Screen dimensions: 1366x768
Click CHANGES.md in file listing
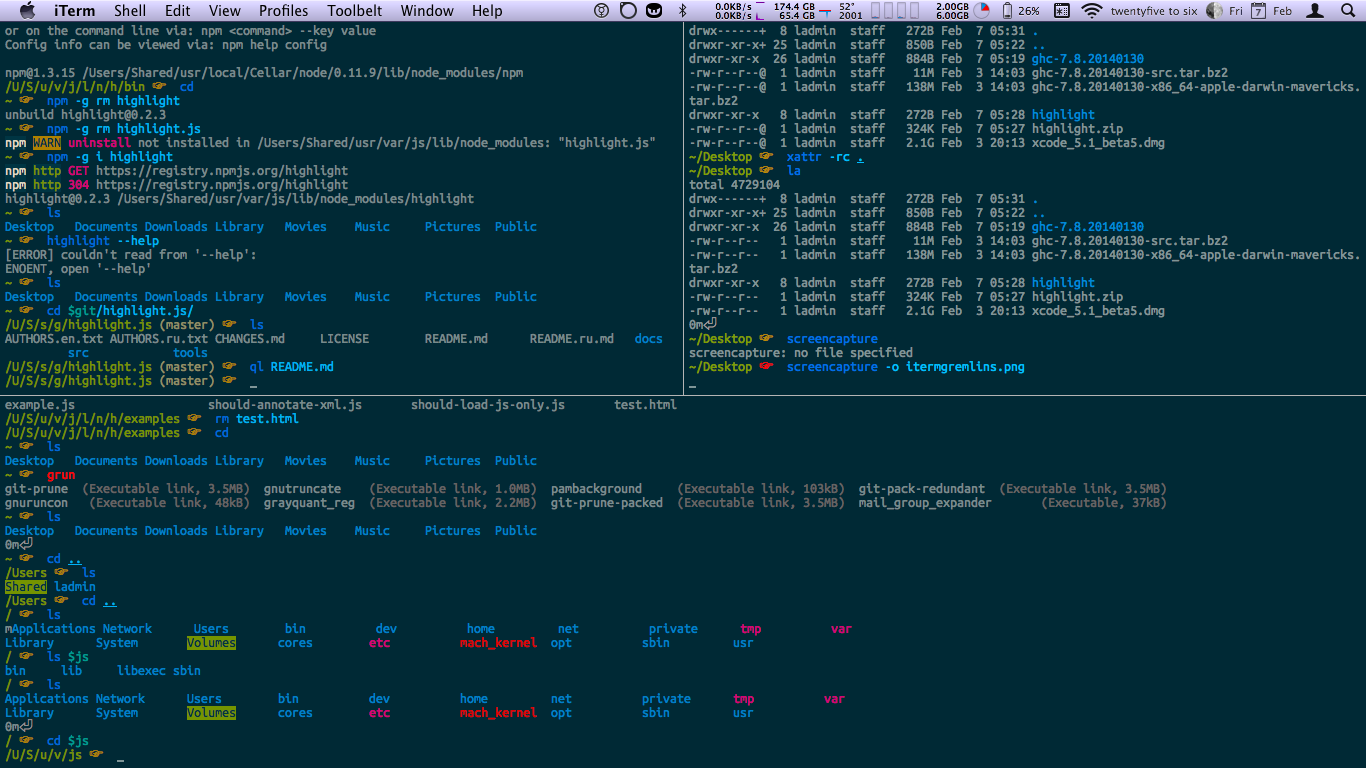pyautogui.click(x=250, y=339)
